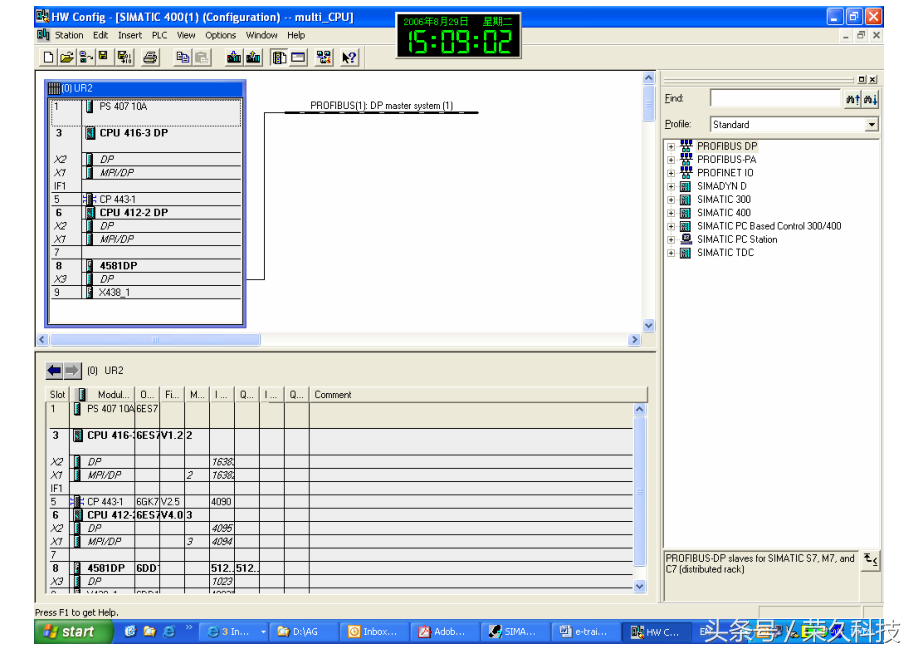Click the back arrow in detail pane
Viewport: 916px width, 653px height.
[x=55, y=371]
